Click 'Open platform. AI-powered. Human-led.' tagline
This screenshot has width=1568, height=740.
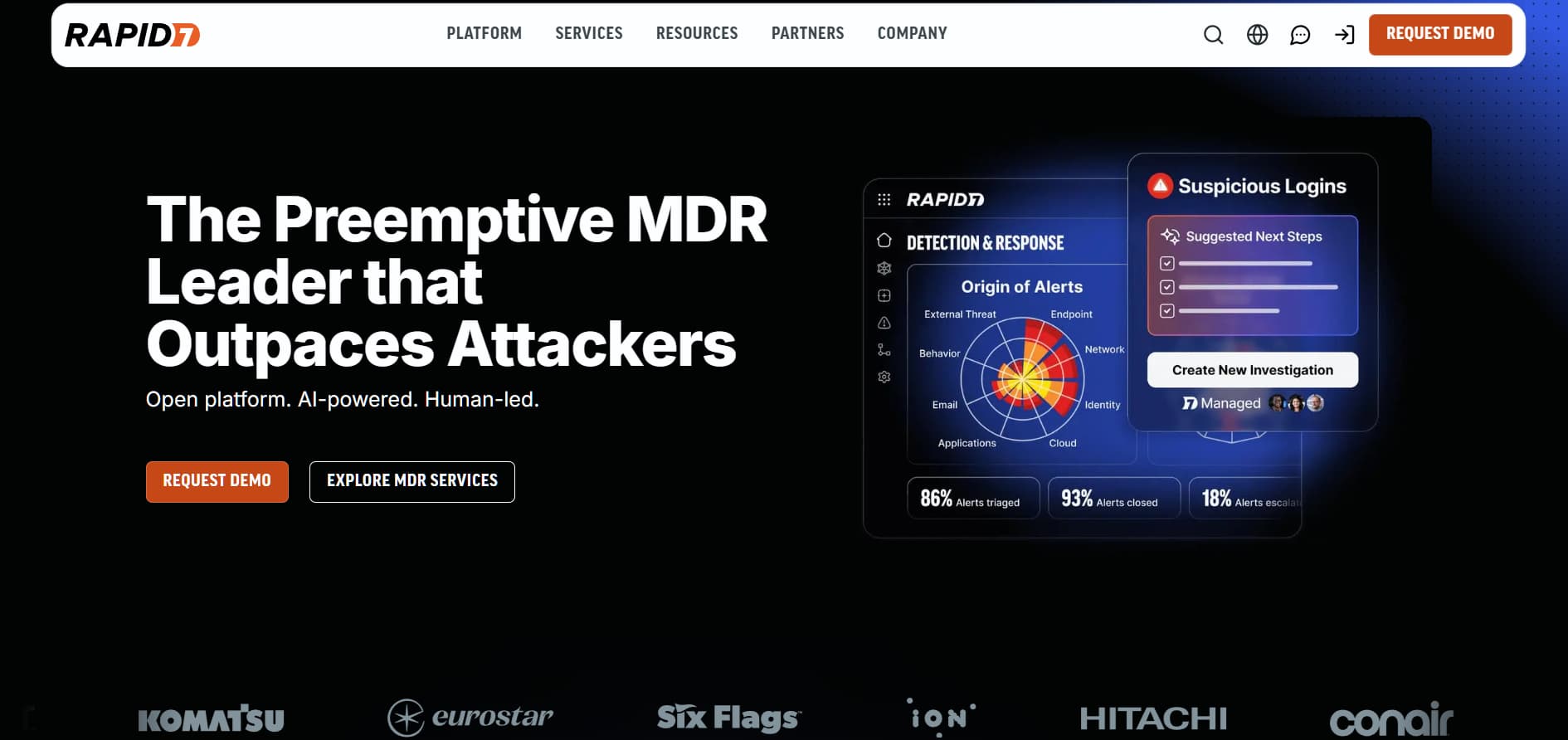(x=343, y=399)
